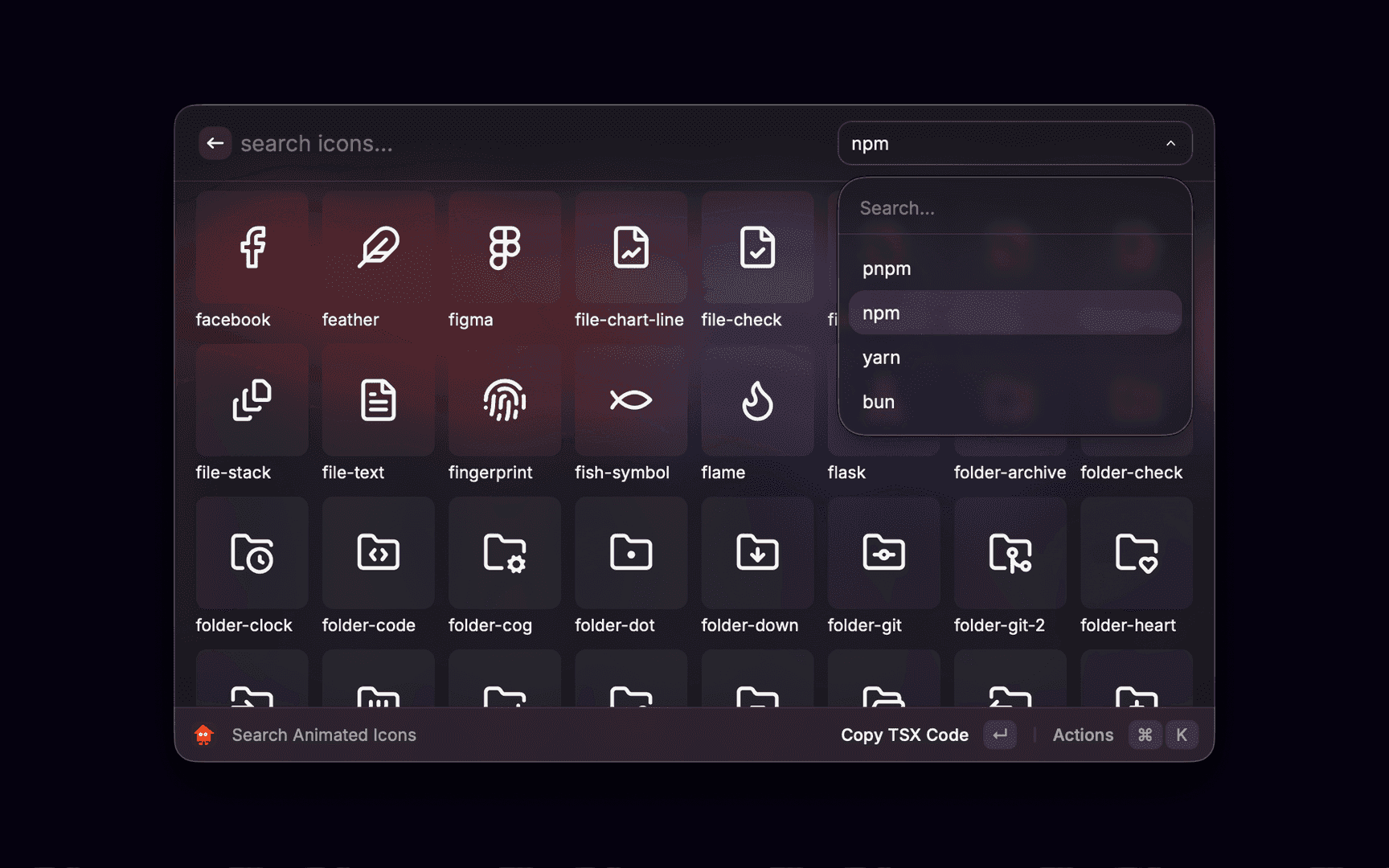Pick the file-chart-line icon
The width and height of the screenshot is (1389, 868).
tap(631, 247)
